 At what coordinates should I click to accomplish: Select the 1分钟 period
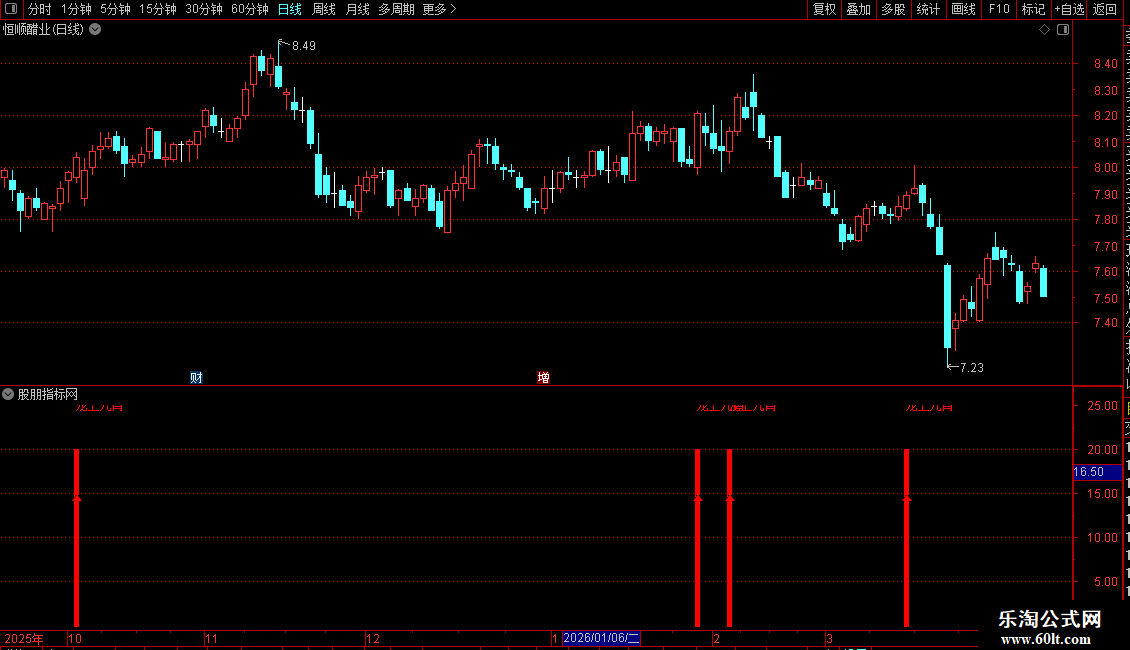76,9
